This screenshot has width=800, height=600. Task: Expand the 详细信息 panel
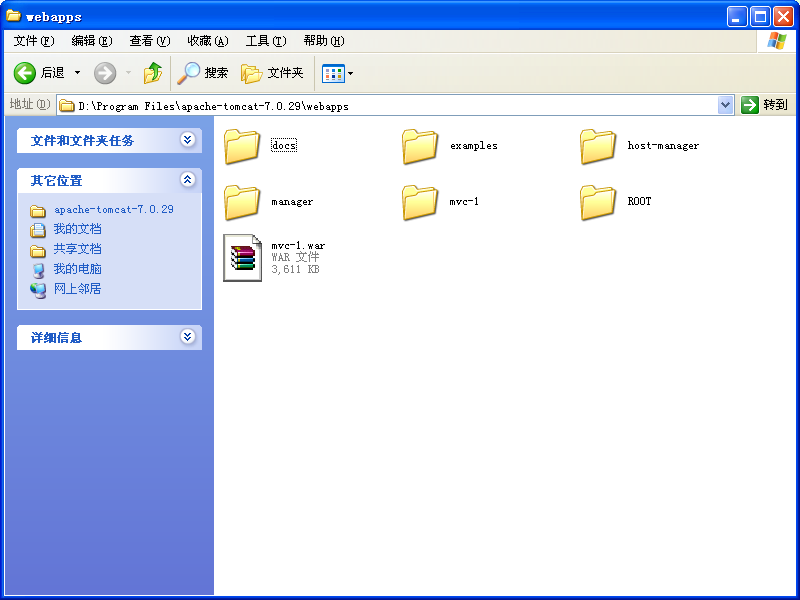point(188,337)
